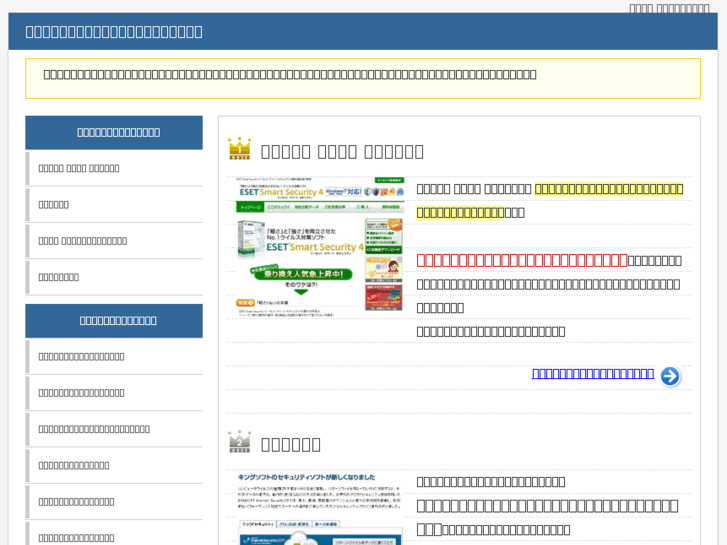Click the small text above the blue banner
The height and width of the screenshot is (545, 727).
(x=669, y=8)
